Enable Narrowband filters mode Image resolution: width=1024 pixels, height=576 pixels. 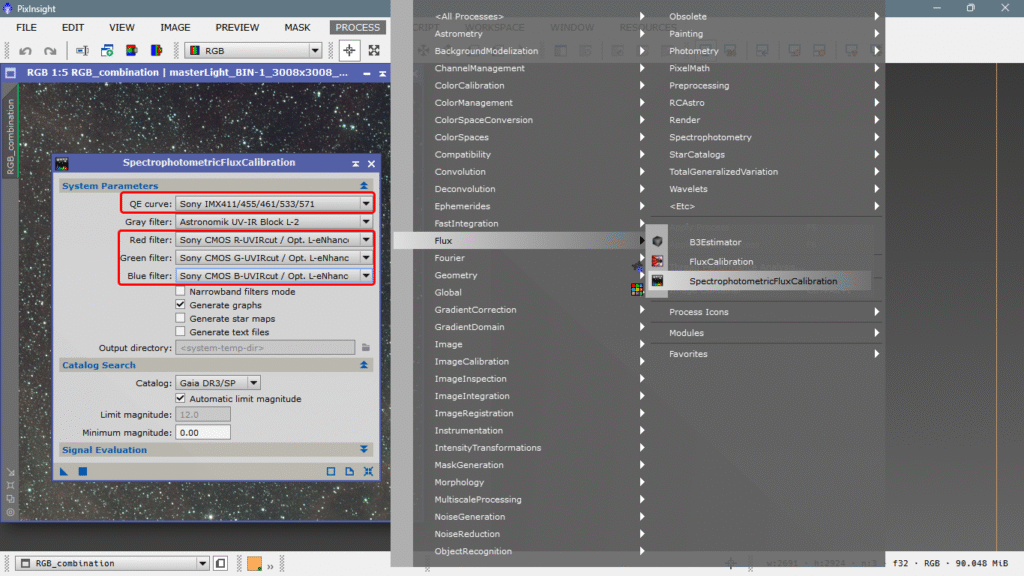point(180,291)
